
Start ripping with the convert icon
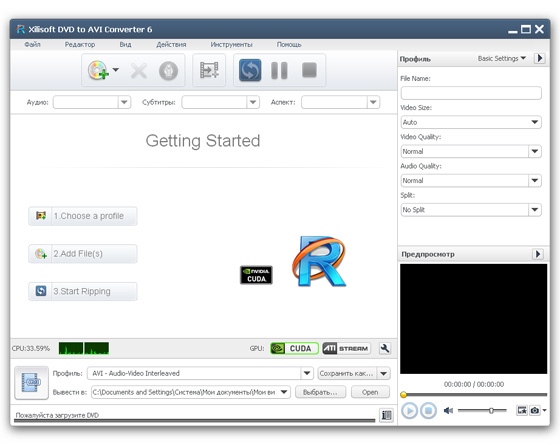click(x=250, y=70)
